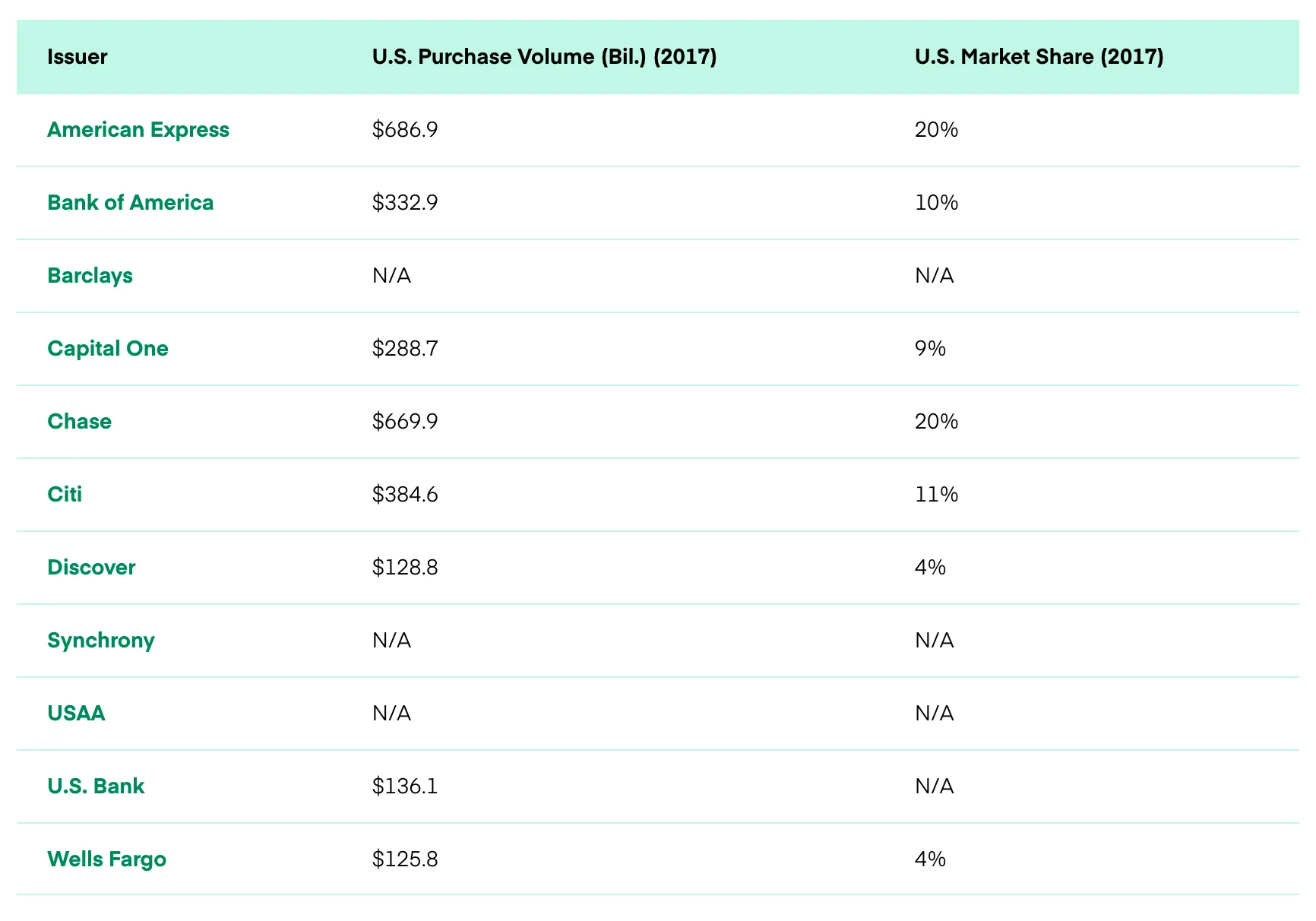Select the $686.9 purchase volume cell

(x=405, y=130)
